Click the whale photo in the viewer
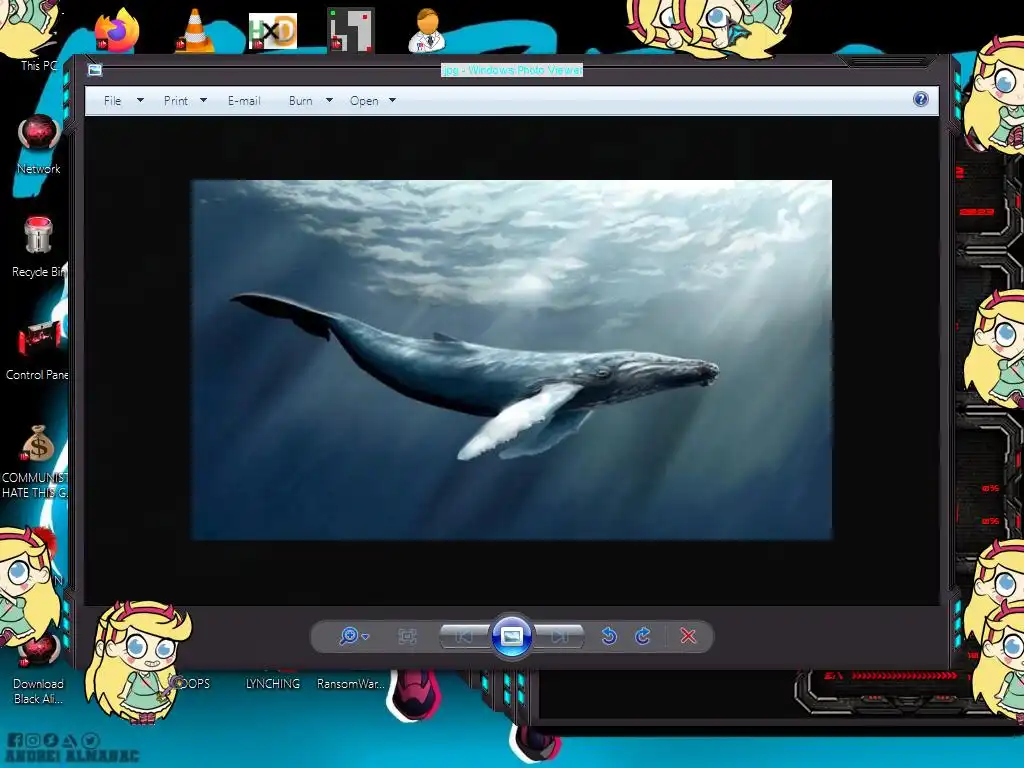1024x768 pixels. click(511, 360)
